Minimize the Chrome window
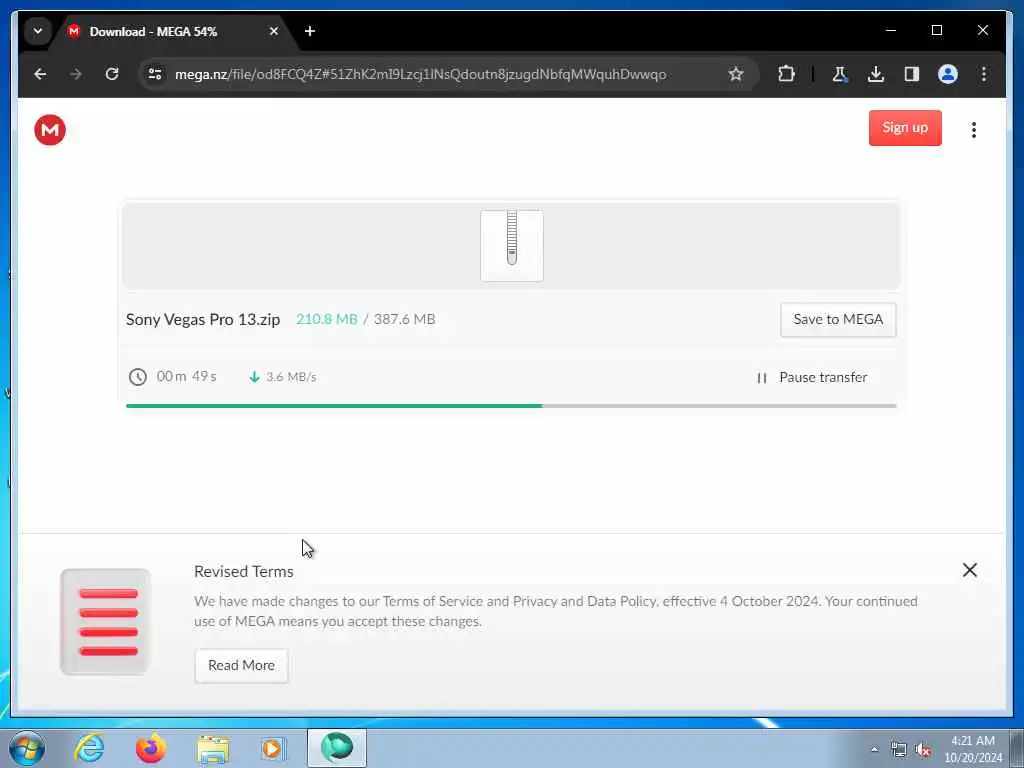Viewport: 1024px width, 768px height. (890, 31)
